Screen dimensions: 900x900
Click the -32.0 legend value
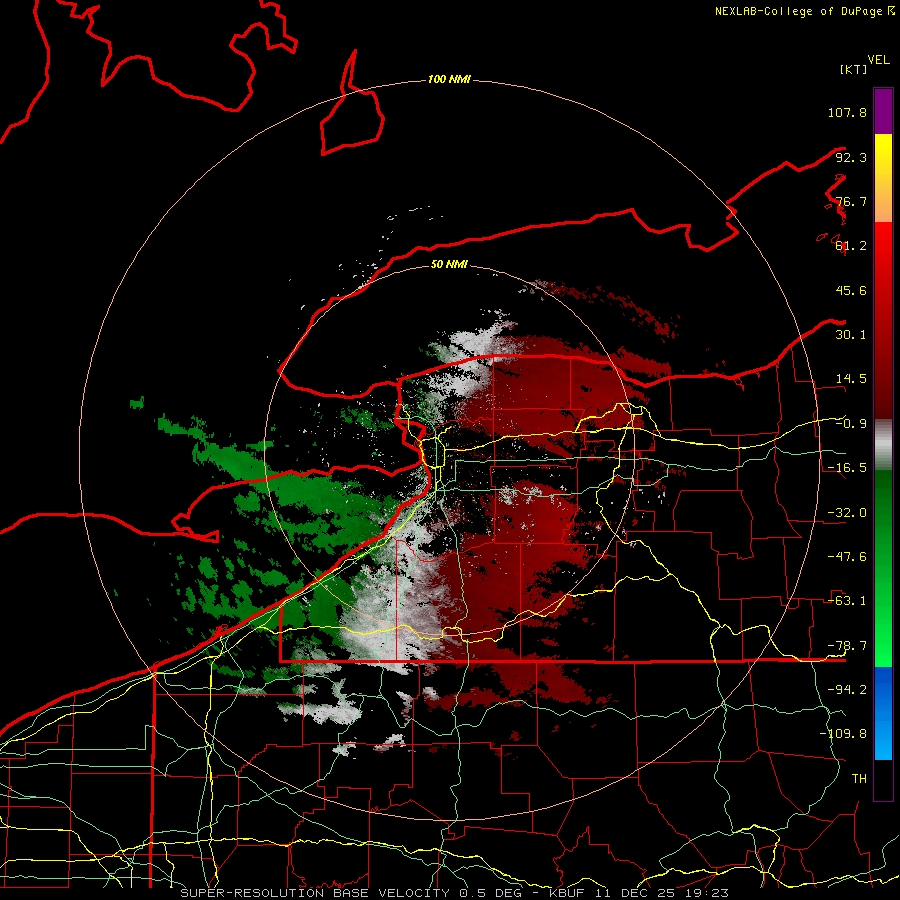pos(847,513)
